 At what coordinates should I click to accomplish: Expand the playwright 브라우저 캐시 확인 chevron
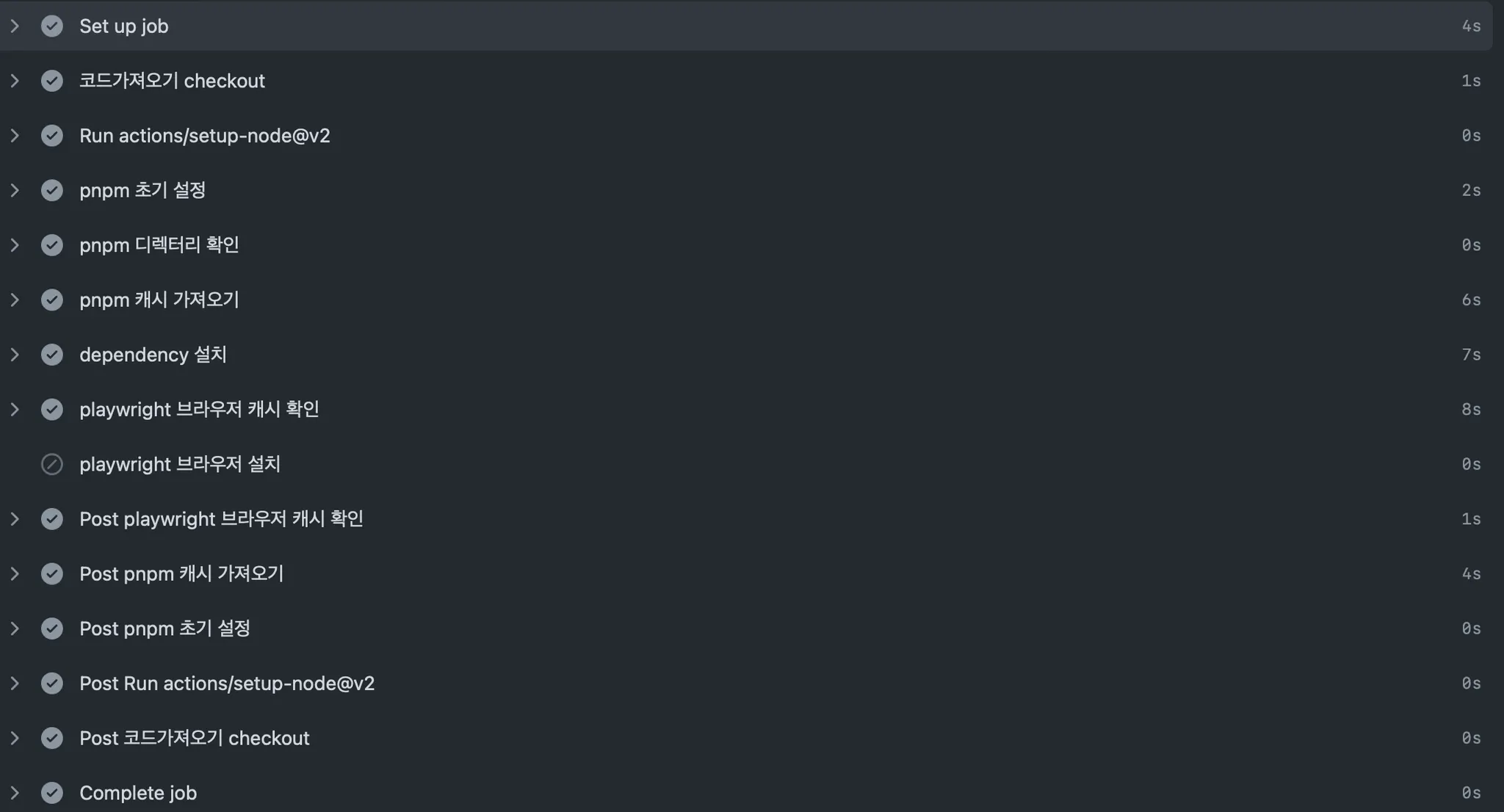15,409
